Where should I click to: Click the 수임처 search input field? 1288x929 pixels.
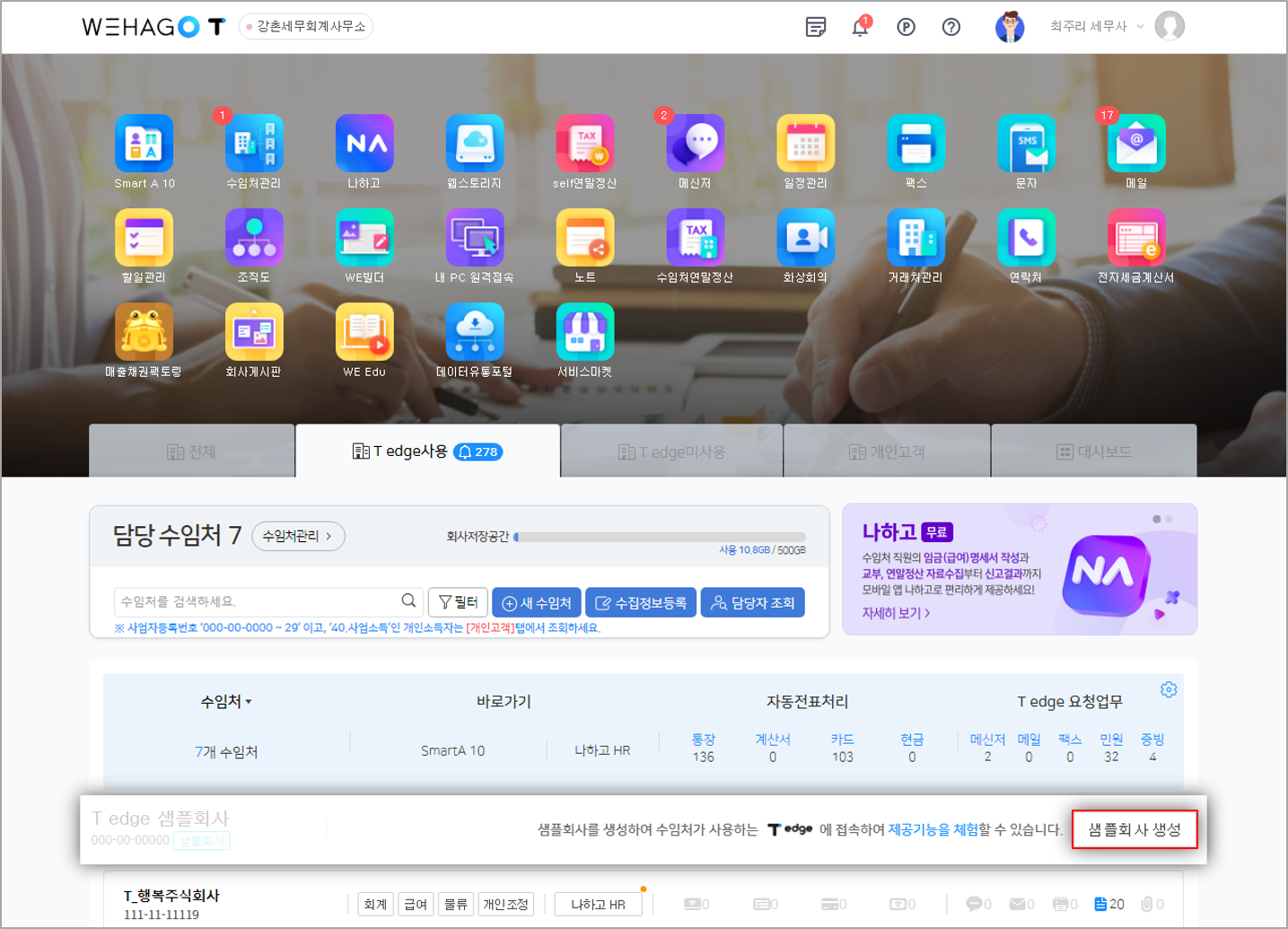(x=258, y=601)
